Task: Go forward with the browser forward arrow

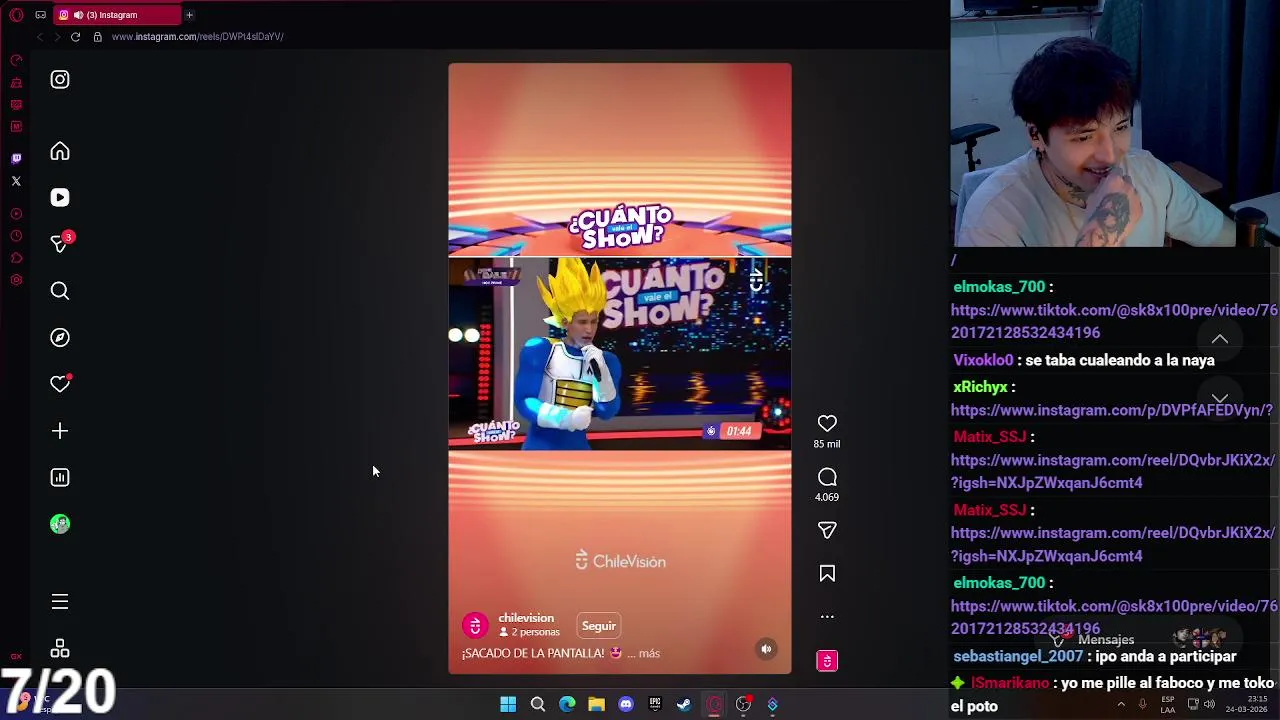Action: pyautogui.click(x=57, y=37)
